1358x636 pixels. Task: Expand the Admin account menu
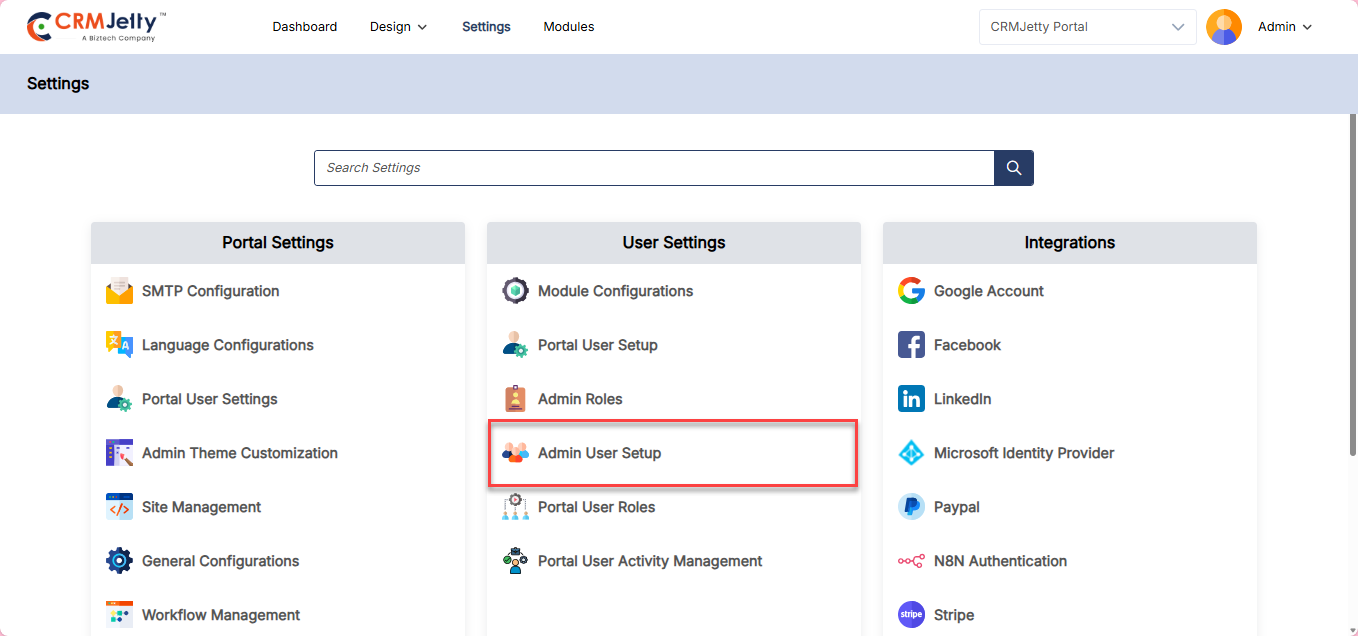coord(1284,27)
